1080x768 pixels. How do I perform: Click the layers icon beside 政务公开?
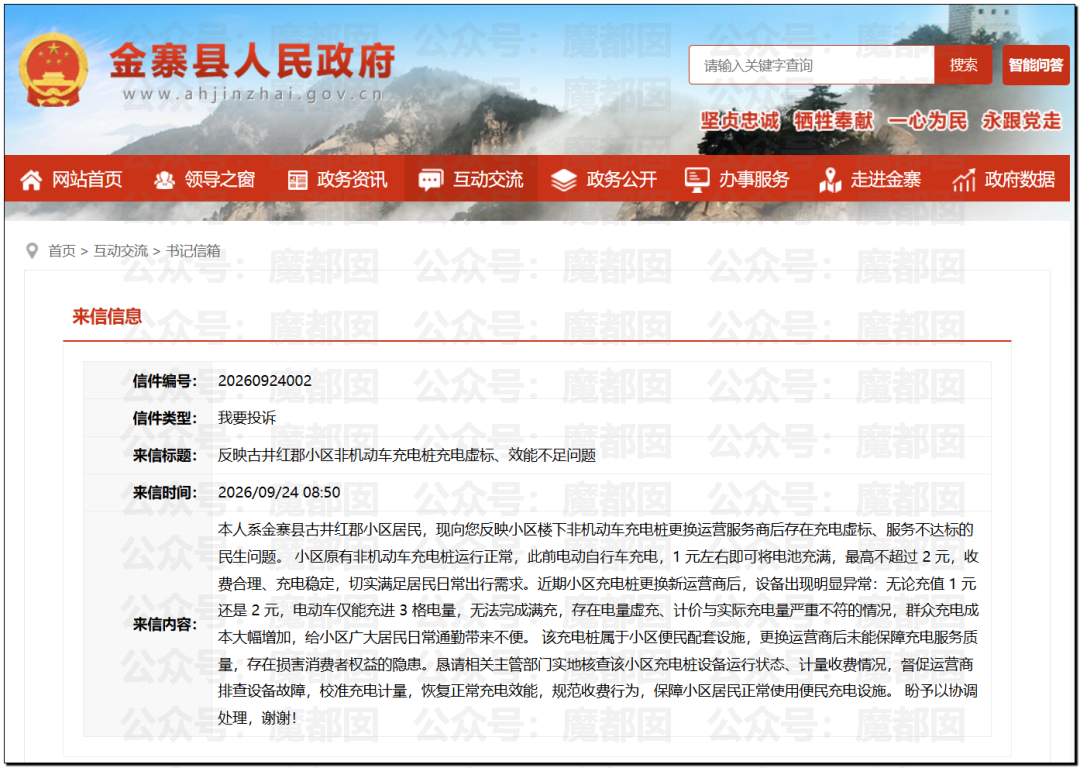coord(563,180)
